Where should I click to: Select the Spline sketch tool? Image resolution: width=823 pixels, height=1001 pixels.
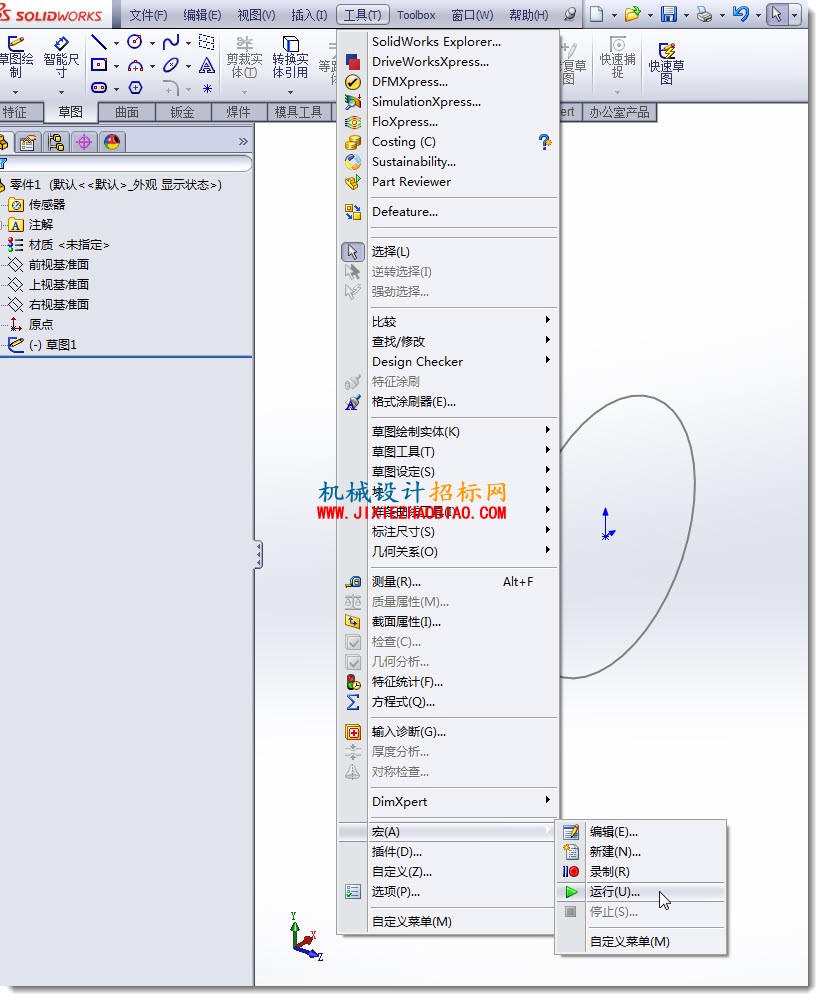tap(170, 42)
